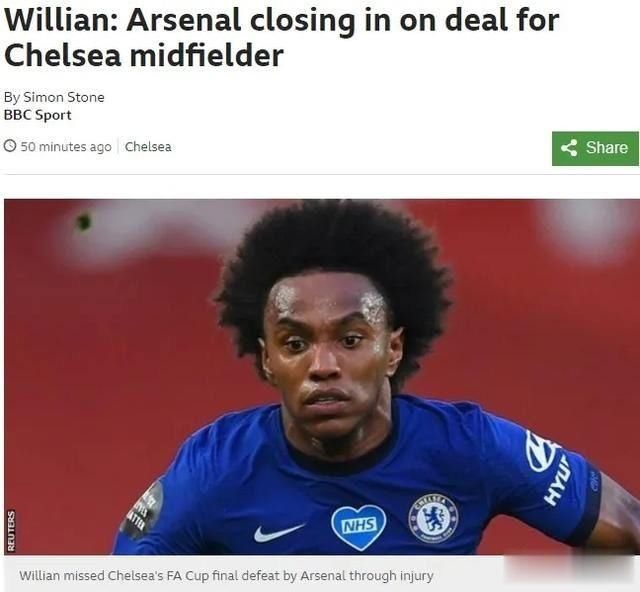Screen dimensions: 640x592
Task: Open the Chelsea topic link
Action: [x=148, y=147]
